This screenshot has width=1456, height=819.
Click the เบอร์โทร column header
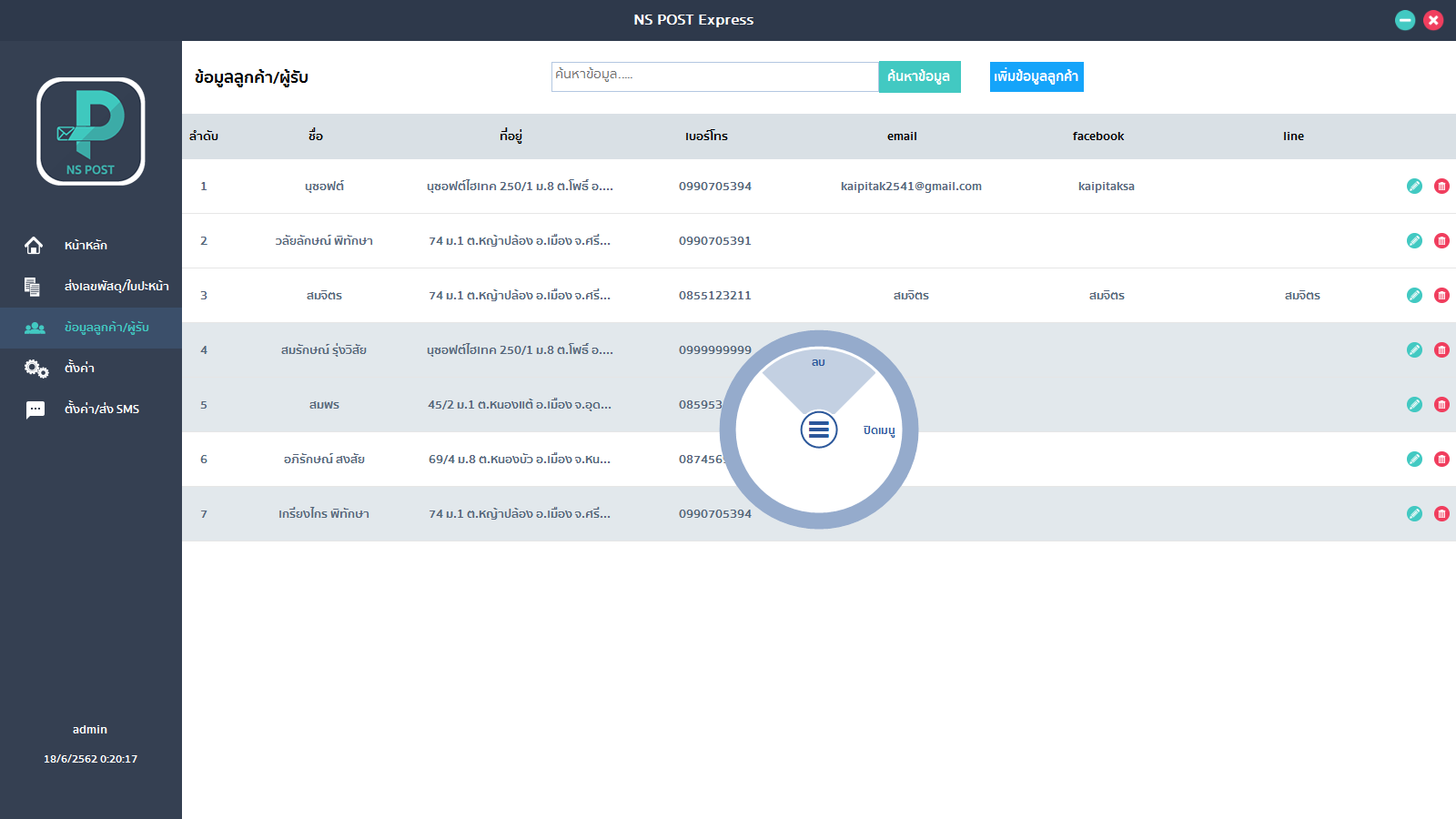click(x=706, y=136)
